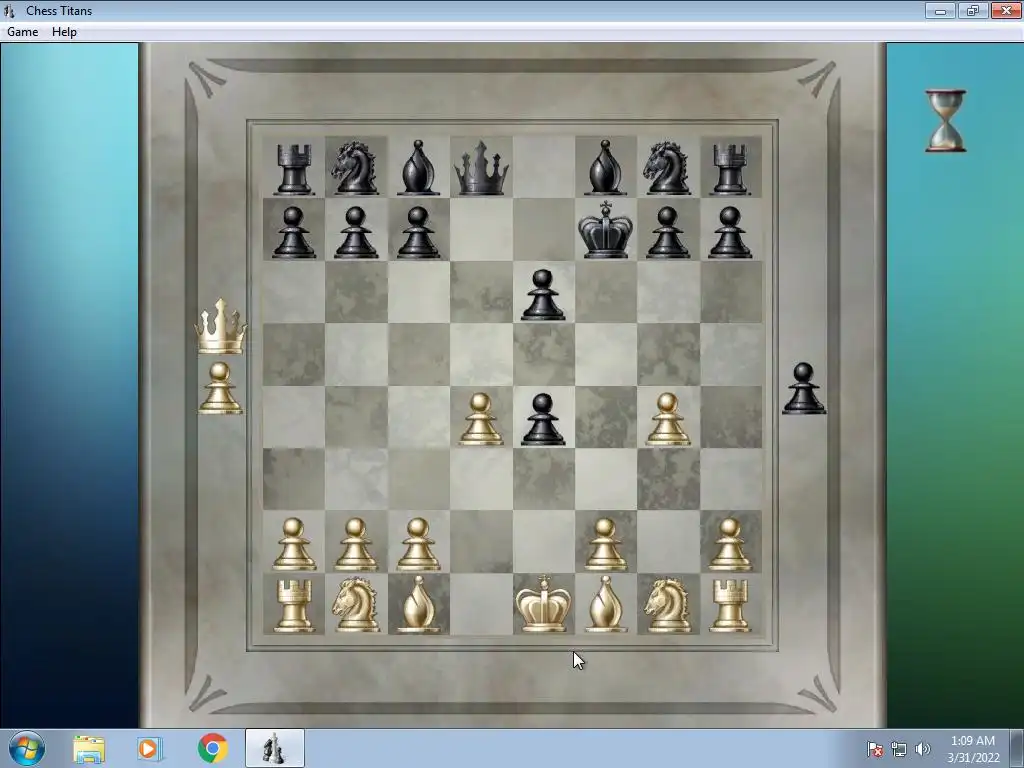Click the captured white queen beside the board
Viewport: 1024px width, 768px height.
pyautogui.click(x=221, y=327)
